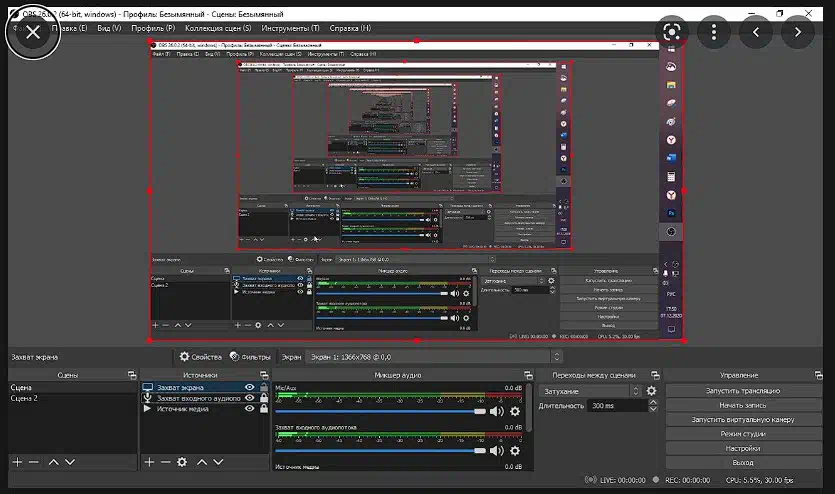The image size is (835, 494).
Task: Add a new scene with plus icon
Action: click(18, 462)
